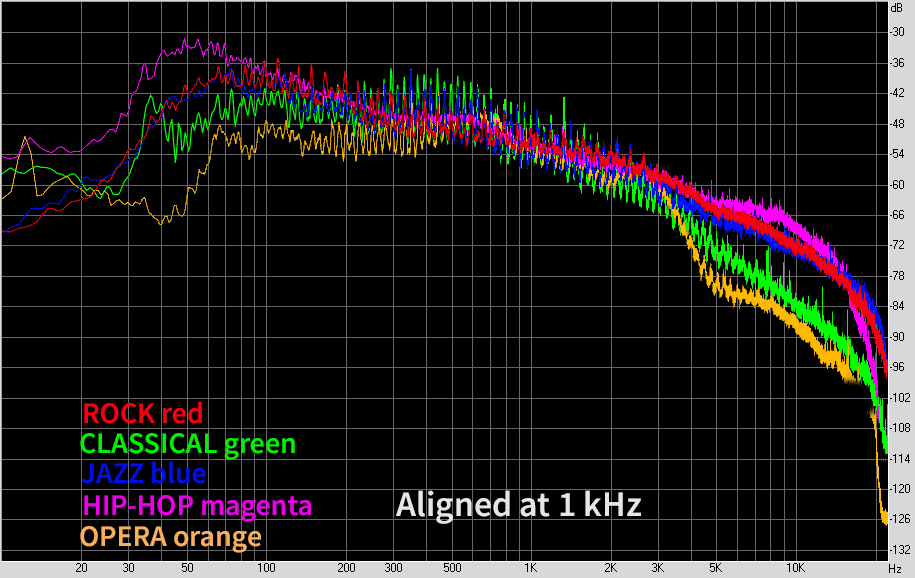Click the -36 dB scale value
The image size is (915, 578).
[x=897, y=62]
